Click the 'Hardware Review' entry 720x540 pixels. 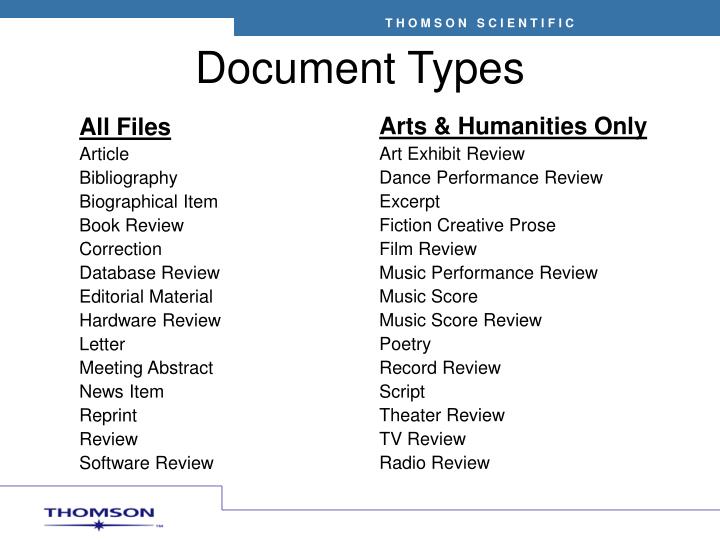point(150,321)
